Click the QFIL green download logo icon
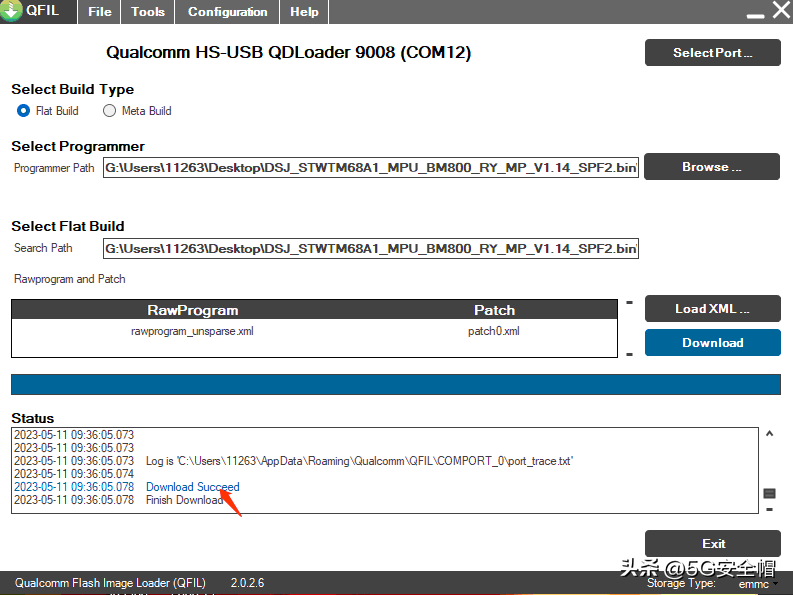The width and height of the screenshot is (793, 595). 11,10
